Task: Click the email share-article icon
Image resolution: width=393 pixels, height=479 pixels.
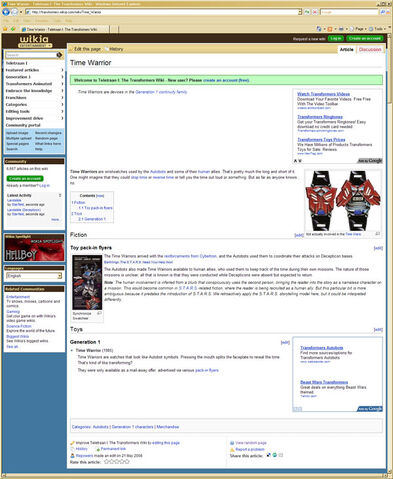Action: coord(281,455)
